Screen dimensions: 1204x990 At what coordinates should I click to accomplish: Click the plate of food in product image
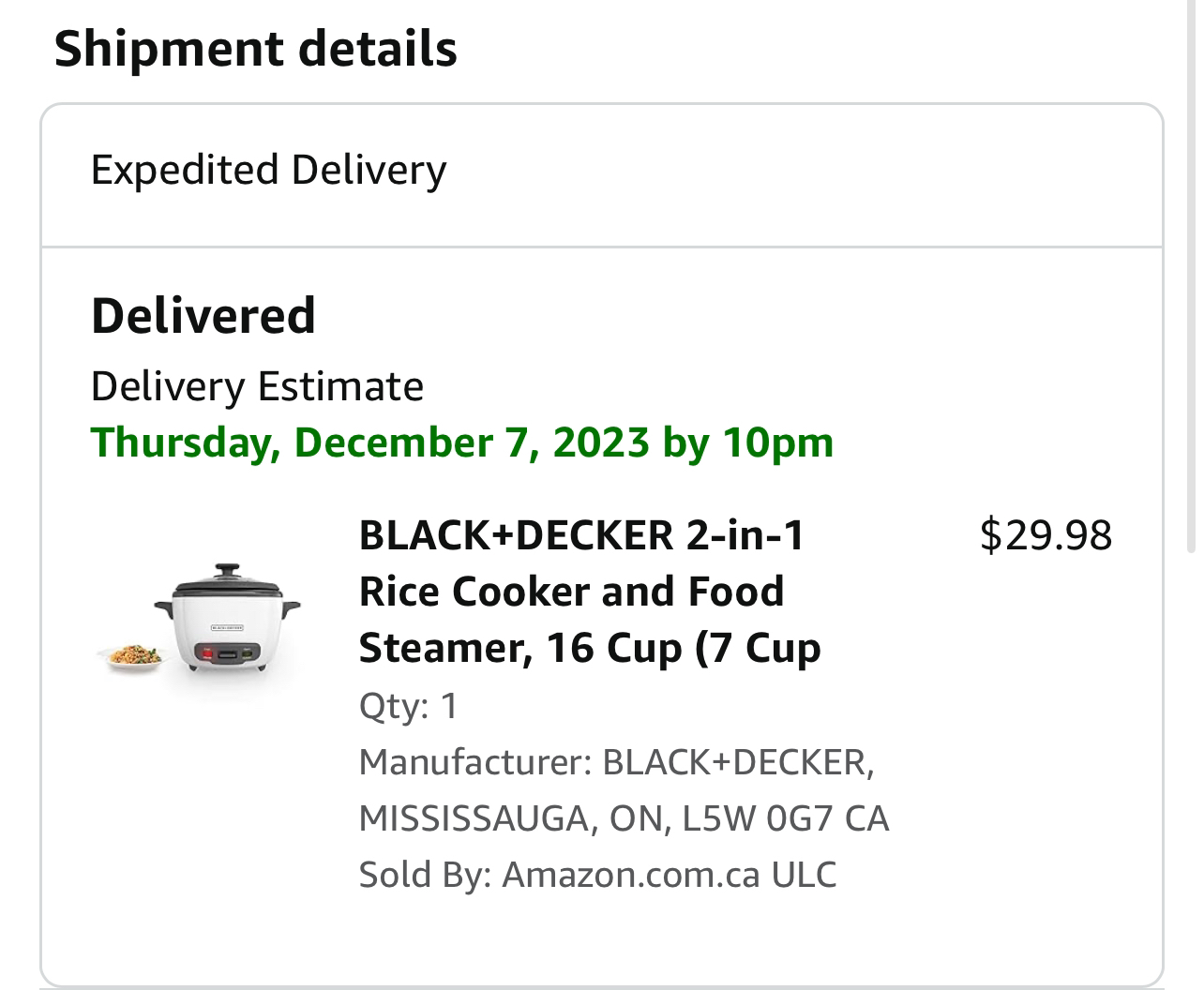(135, 654)
